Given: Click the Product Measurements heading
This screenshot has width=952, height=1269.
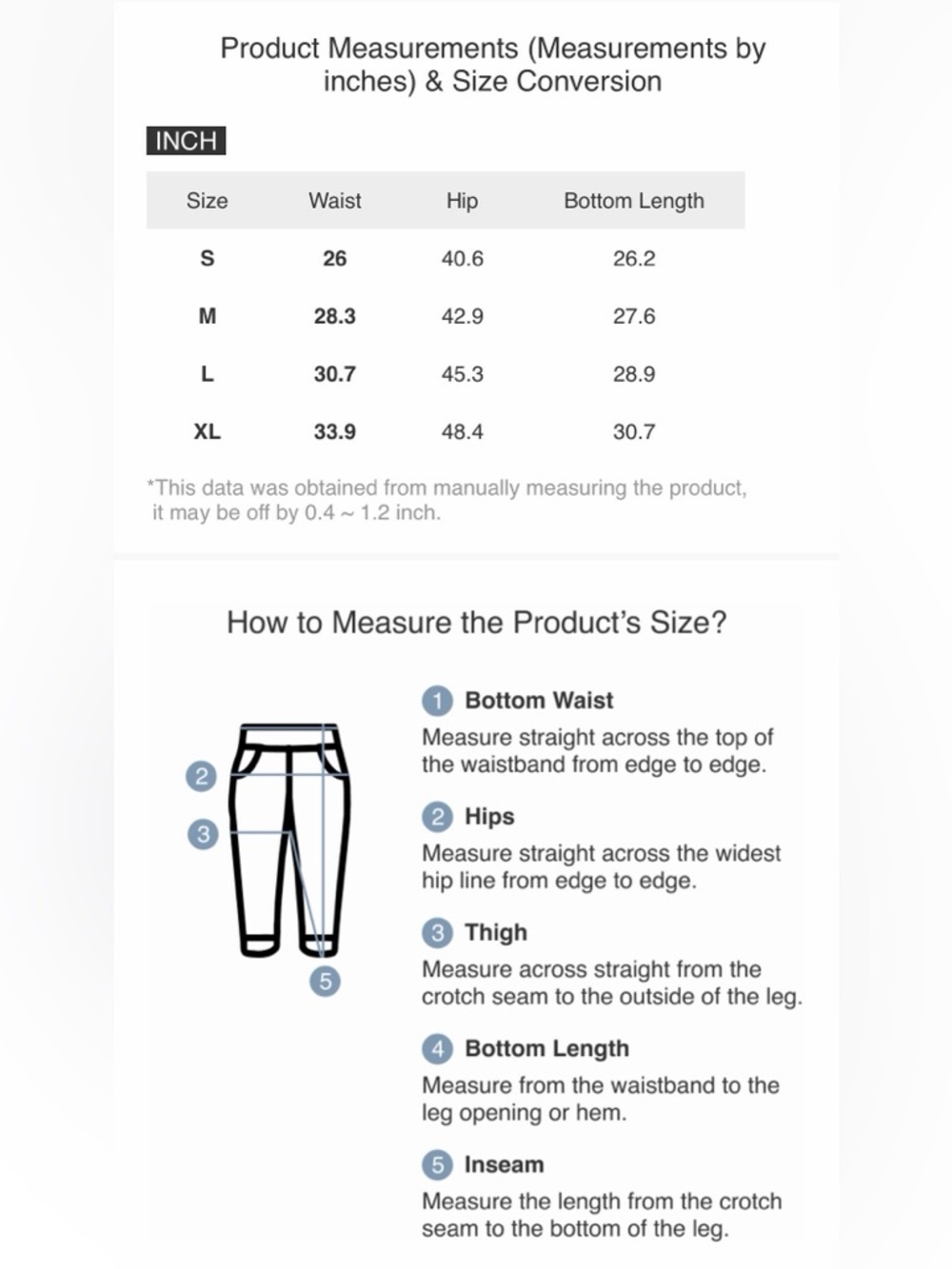Looking at the screenshot, I should [492, 65].
